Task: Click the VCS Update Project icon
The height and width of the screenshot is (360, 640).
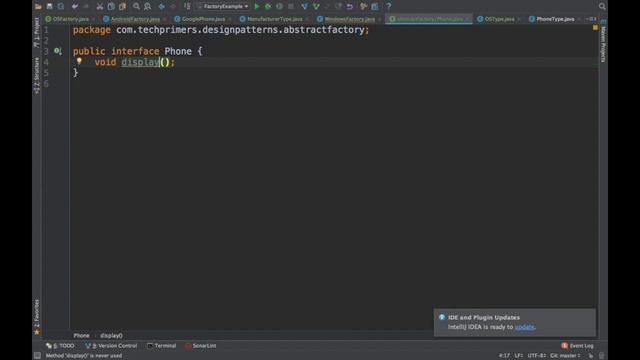Action: pos(304,7)
